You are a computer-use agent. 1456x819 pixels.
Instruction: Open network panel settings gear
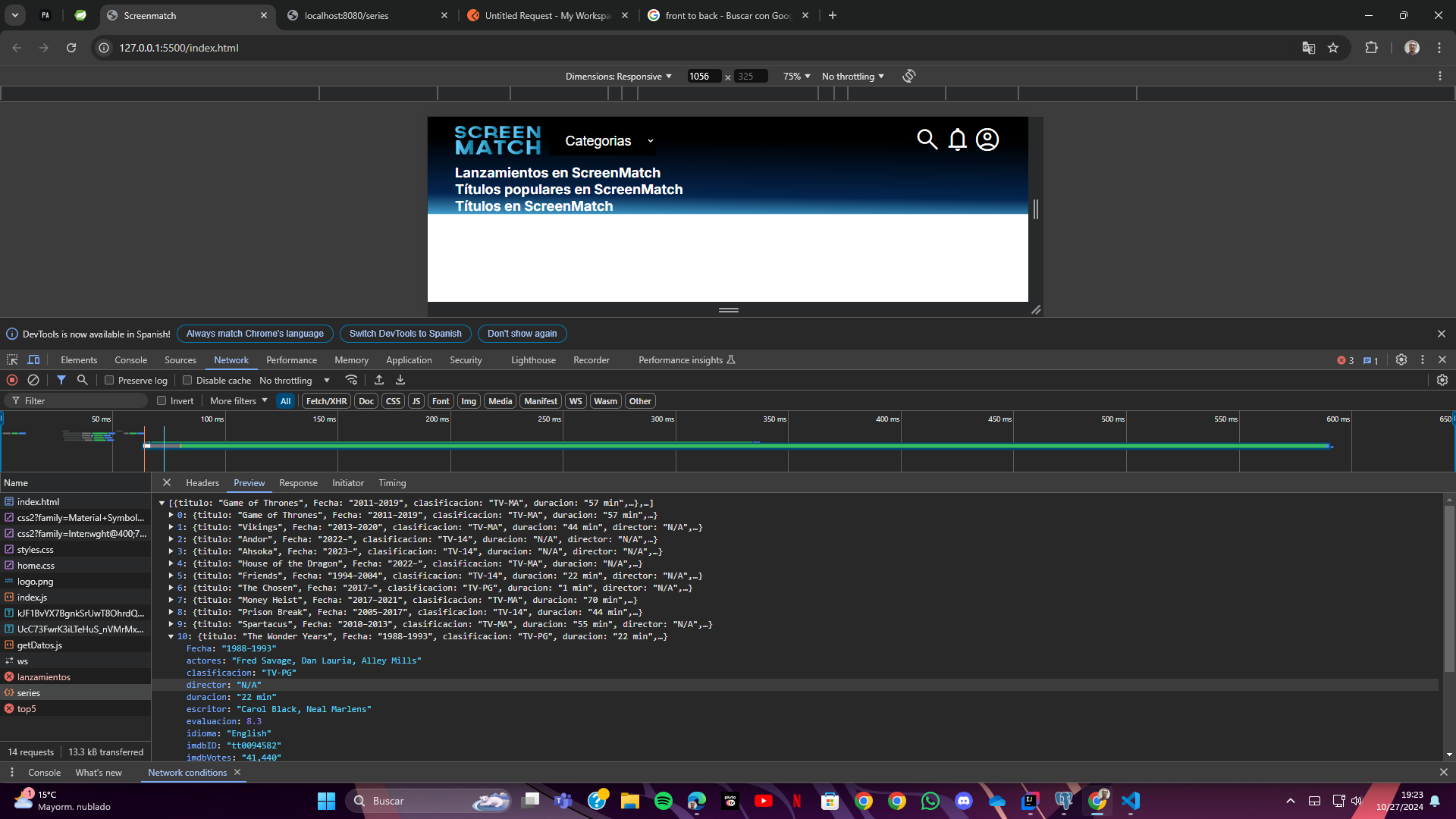coord(1442,380)
